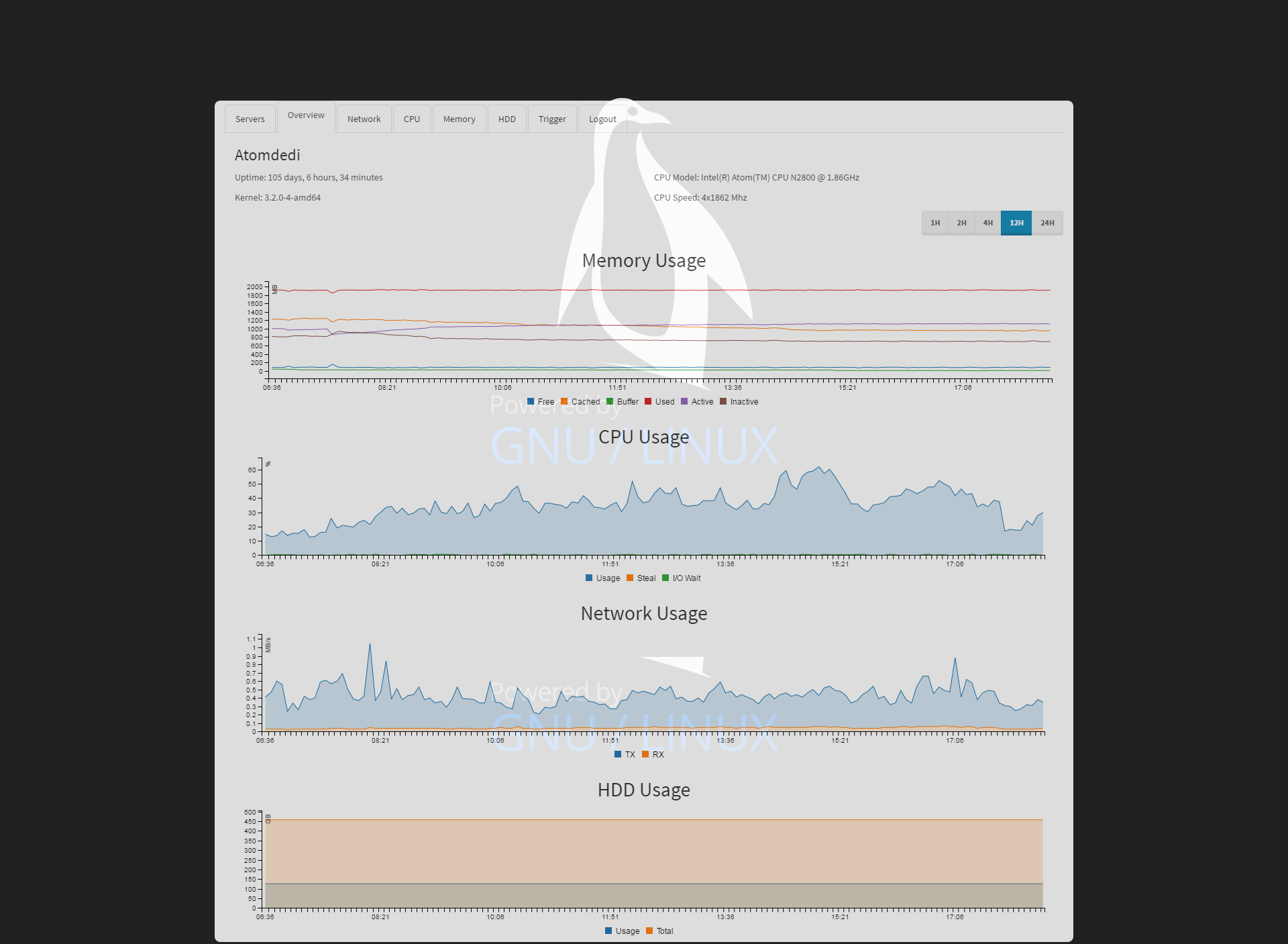This screenshot has width=1288, height=944.
Task: Toggle the Cached memory legend swatch
Action: [x=564, y=402]
